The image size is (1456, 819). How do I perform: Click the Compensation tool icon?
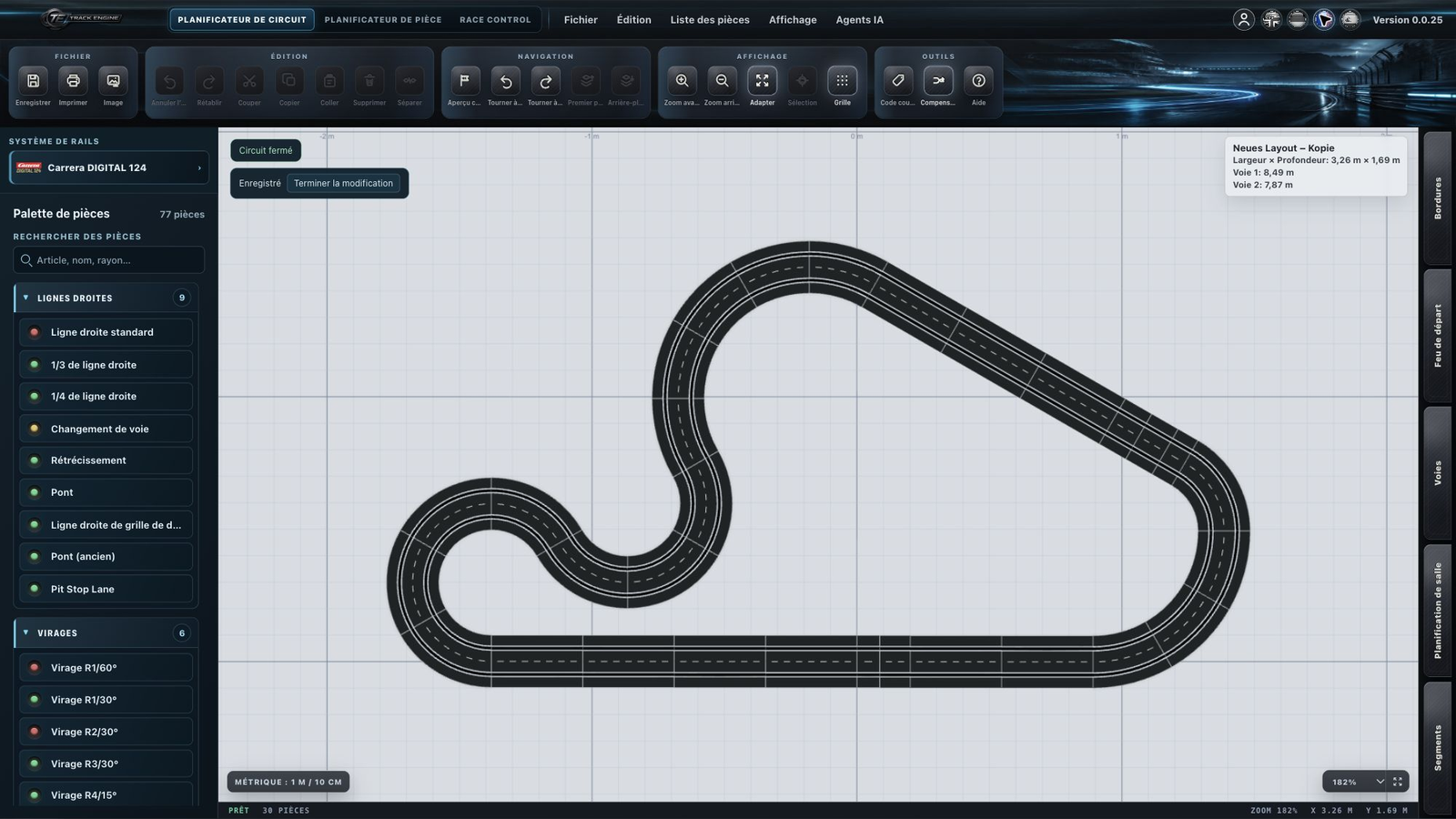click(x=938, y=81)
